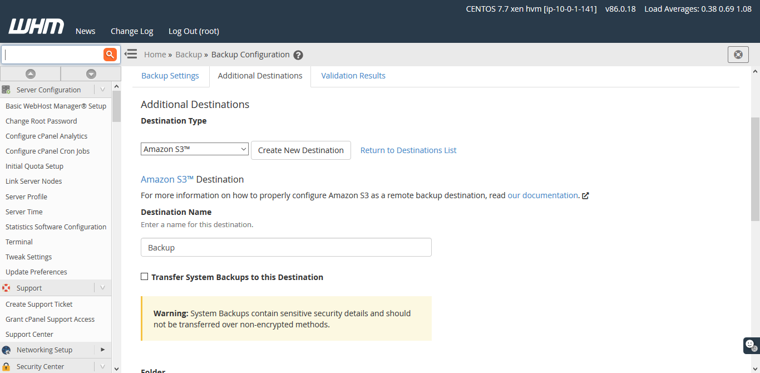Open Change Root Password

41,121
